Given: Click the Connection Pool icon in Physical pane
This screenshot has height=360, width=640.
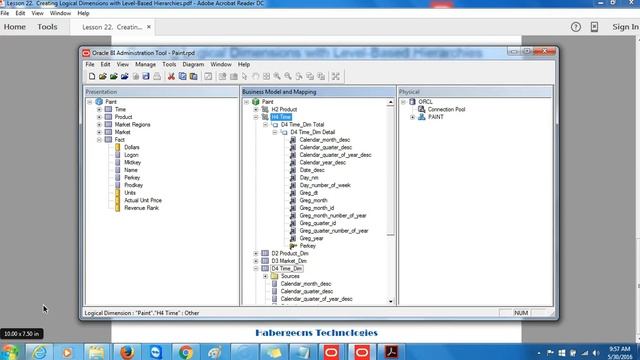Looking at the screenshot, I should pyautogui.click(x=422, y=109).
